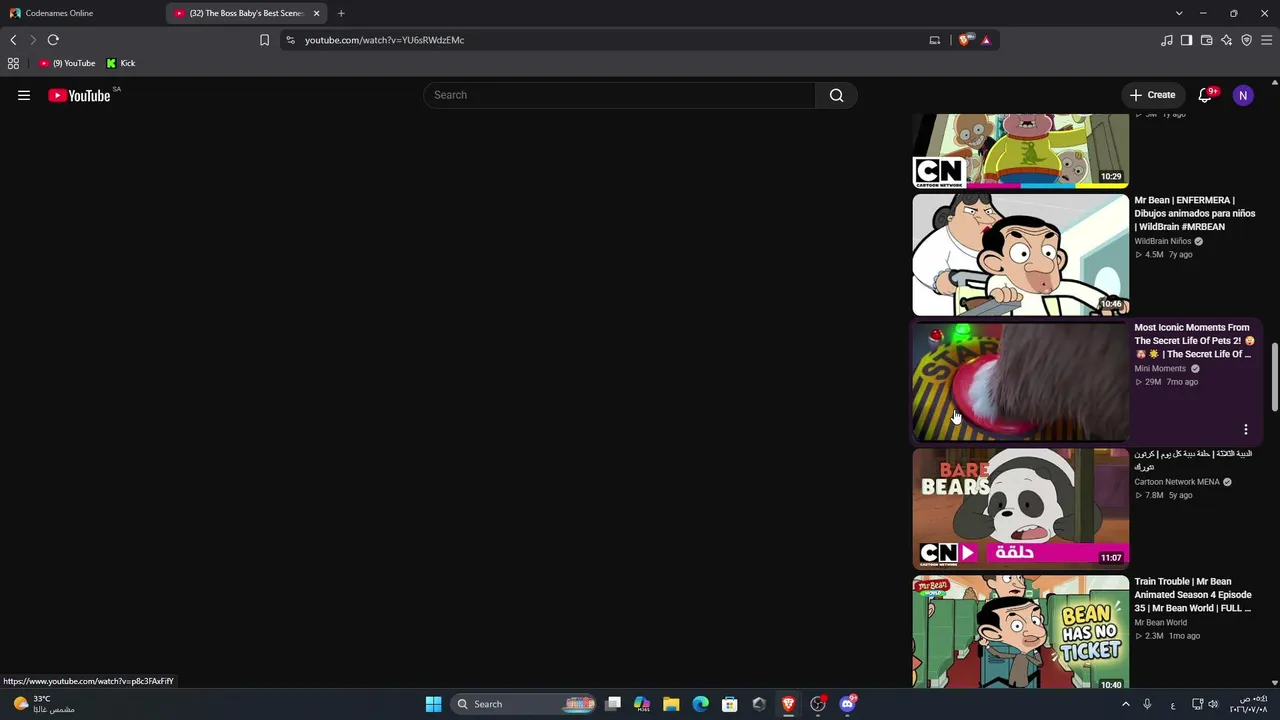Click the browser address bar URL
This screenshot has width=1280, height=720.
pyautogui.click(x=385, y=40)
